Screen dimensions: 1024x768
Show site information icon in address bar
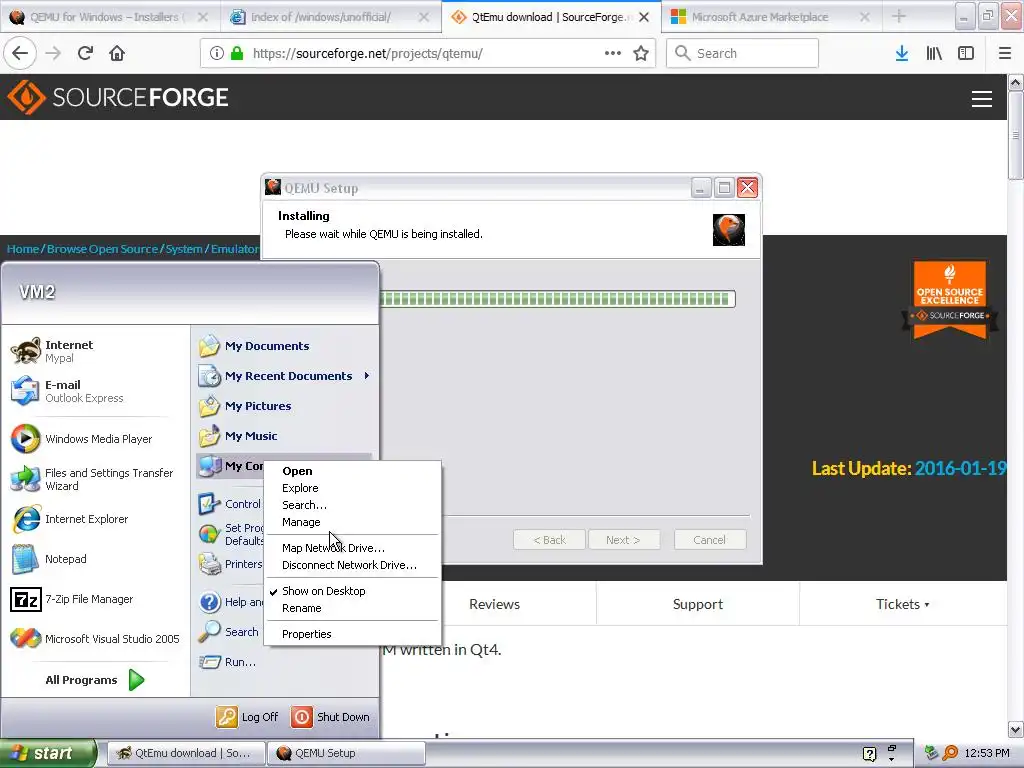[x=217, y=53]
